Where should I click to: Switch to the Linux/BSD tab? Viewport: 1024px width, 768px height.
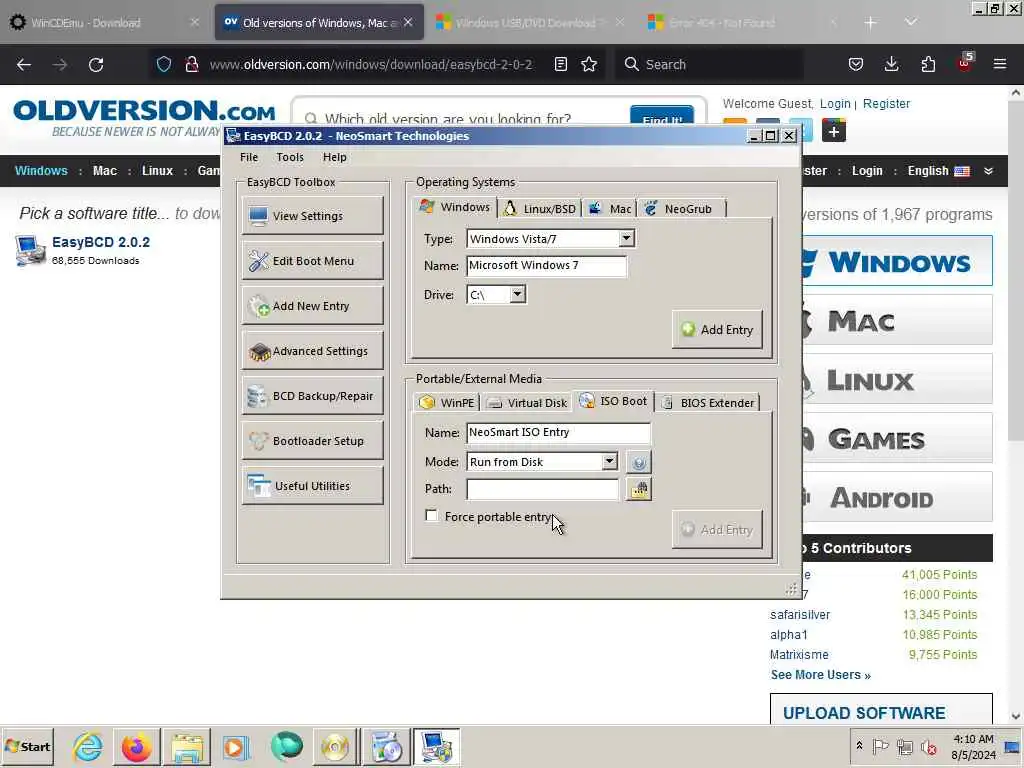[539, 209]
